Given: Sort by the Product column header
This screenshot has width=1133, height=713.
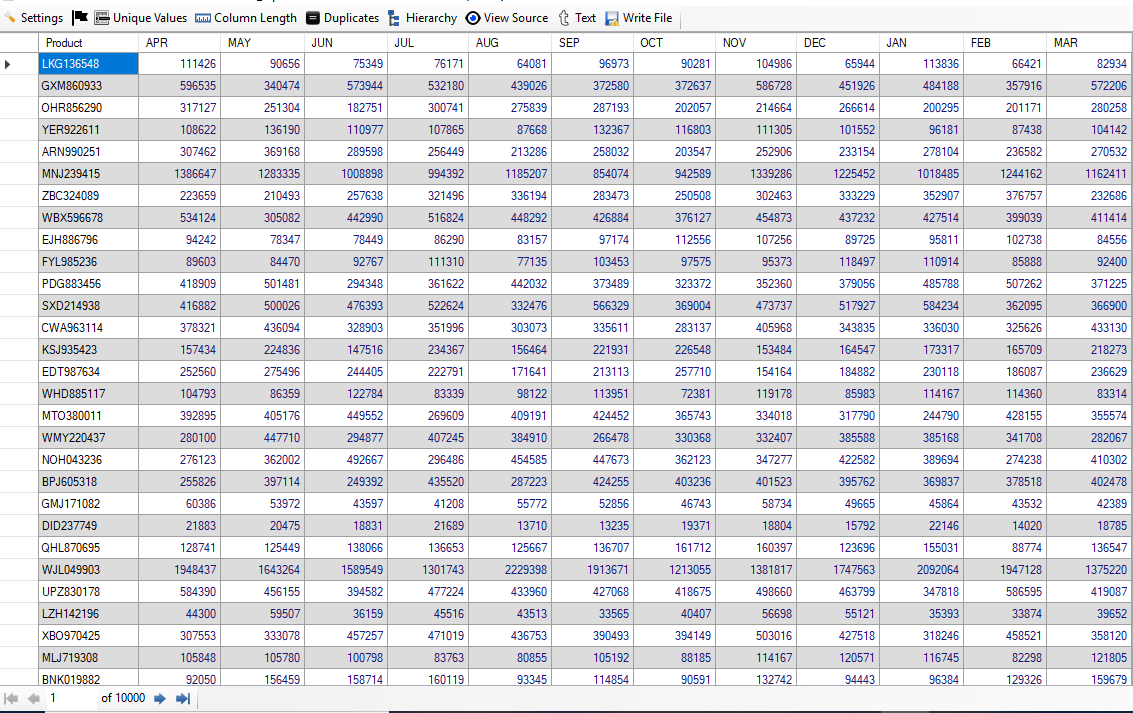Looking at the screenshot, I should pyautogui.click(x=88, y=43).
